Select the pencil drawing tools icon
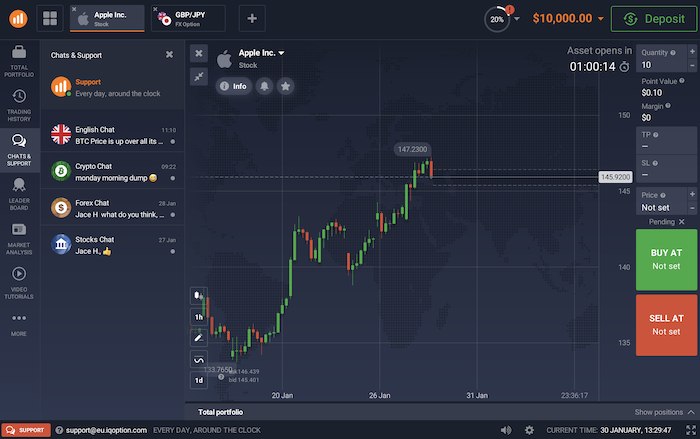Viewport: 700px width, 439px height. coord(199,338)
